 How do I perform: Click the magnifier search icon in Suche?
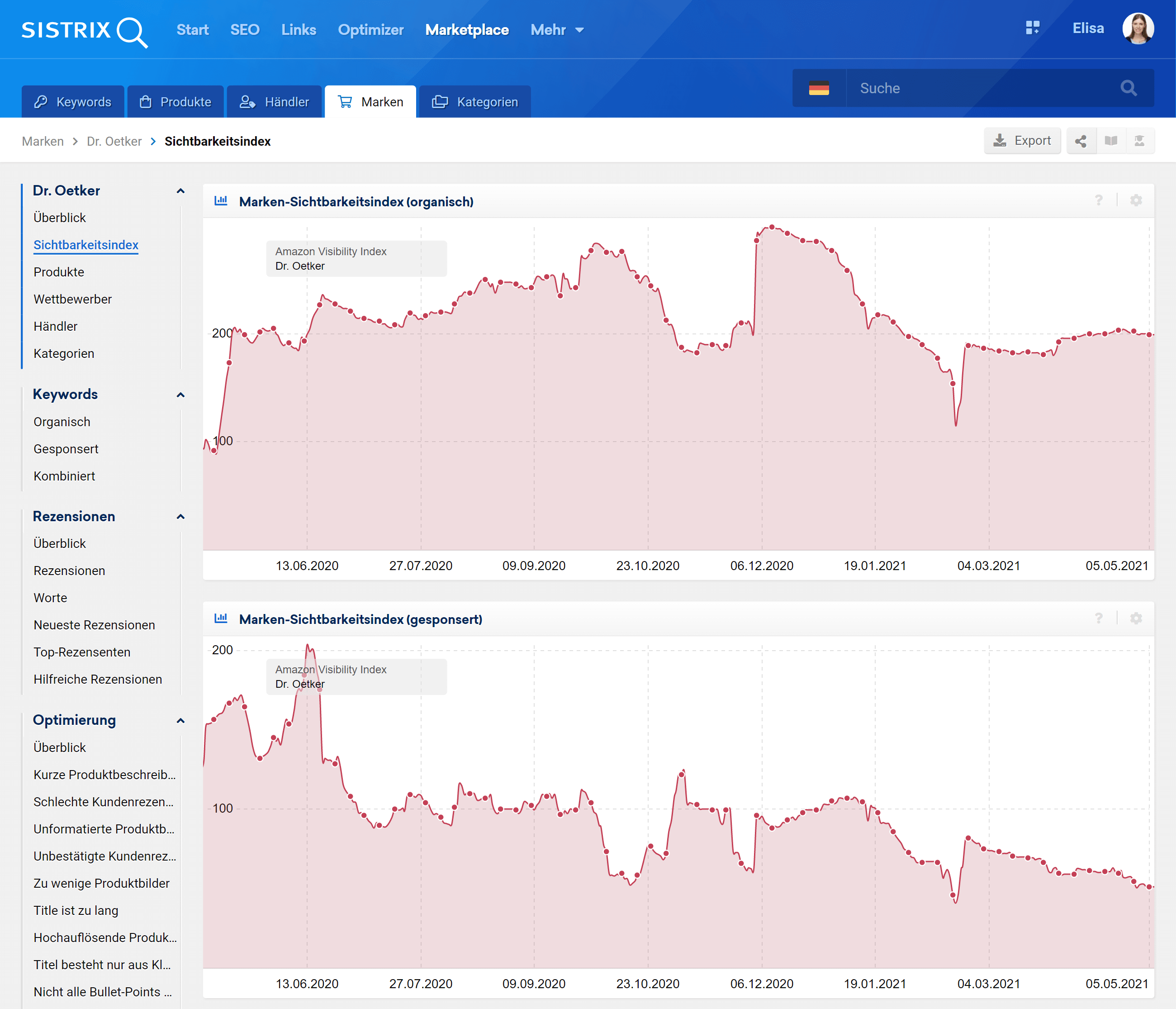pyautogui.click(x=1129, y=88)
